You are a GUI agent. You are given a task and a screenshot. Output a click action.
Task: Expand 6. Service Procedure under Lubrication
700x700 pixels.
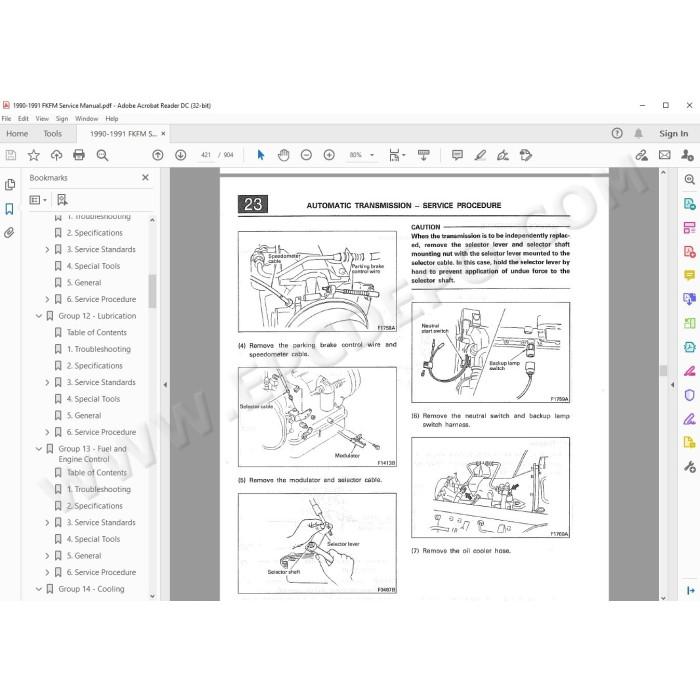(x=47, y=432)
